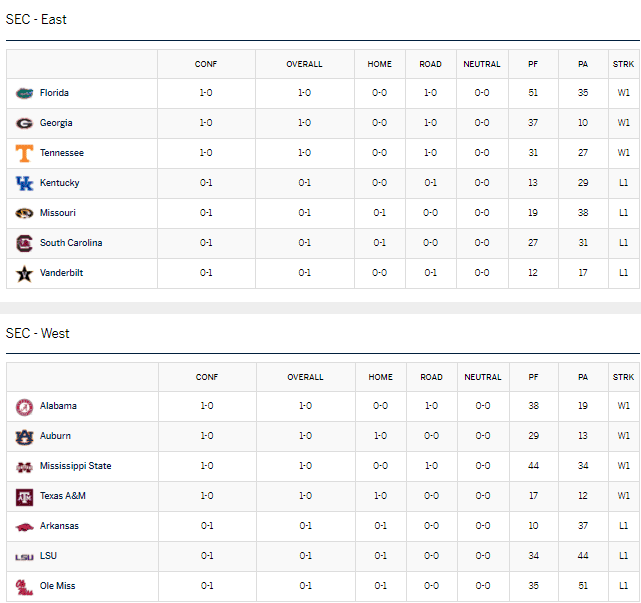Open the LSU team link
The height and width of the screenshot is (603, 641).
point(48,556)
